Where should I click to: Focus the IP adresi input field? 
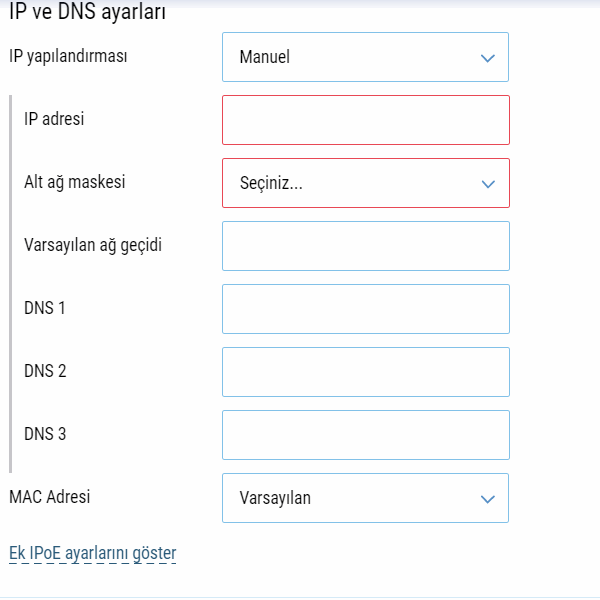pyautogui.click(x=365, y=120)
